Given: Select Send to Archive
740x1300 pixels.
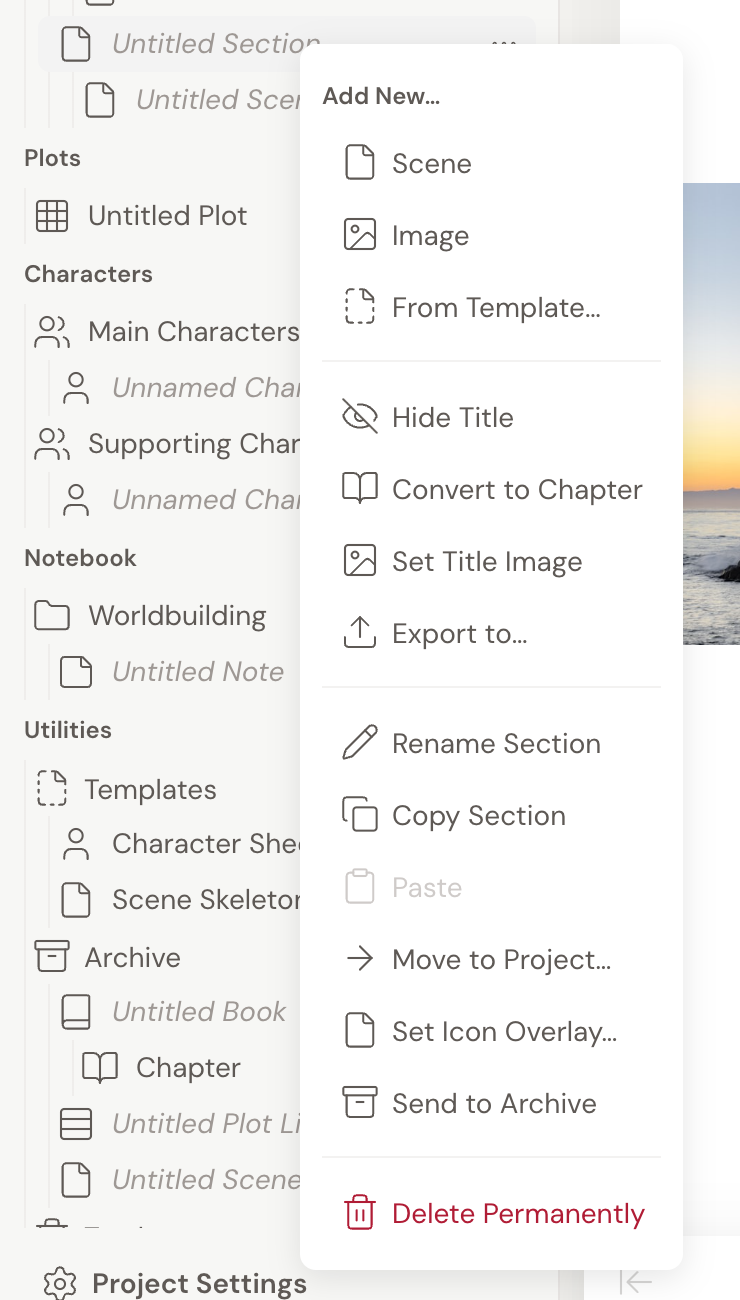Looking at the screenshot, I should [x=492, y=1103].
